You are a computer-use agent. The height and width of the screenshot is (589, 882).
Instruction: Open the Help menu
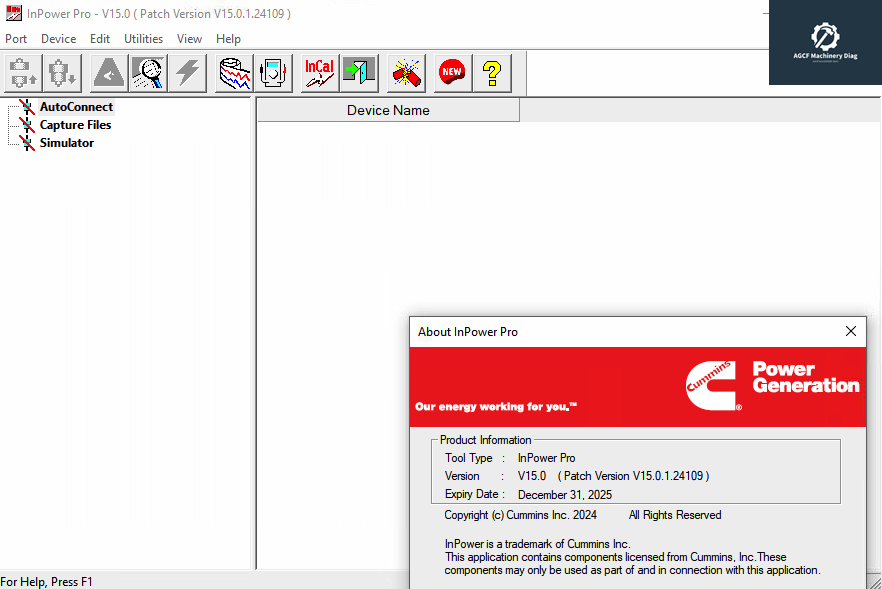click(x=228, y=39)
